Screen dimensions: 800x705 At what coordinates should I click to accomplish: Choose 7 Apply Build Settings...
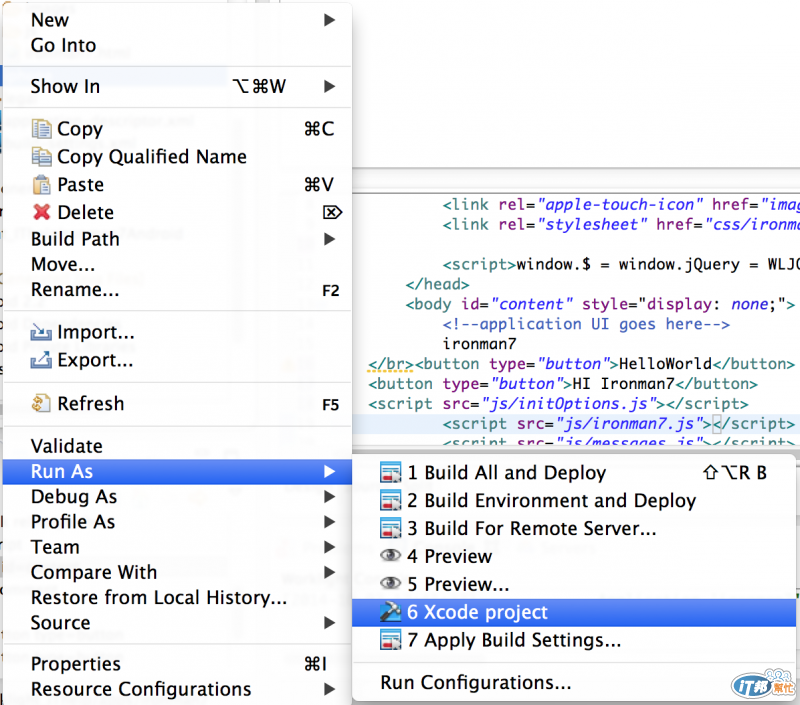(x=574, y=640)
